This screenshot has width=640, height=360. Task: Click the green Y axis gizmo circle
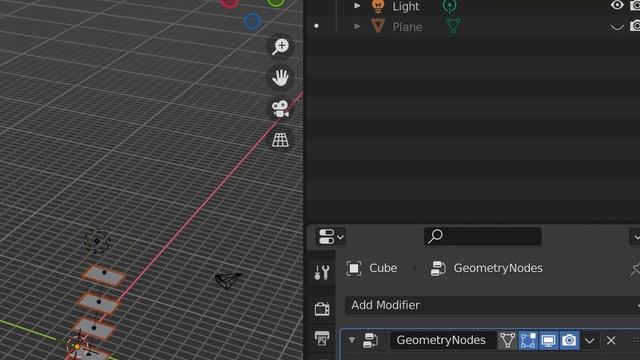point(276,2)
